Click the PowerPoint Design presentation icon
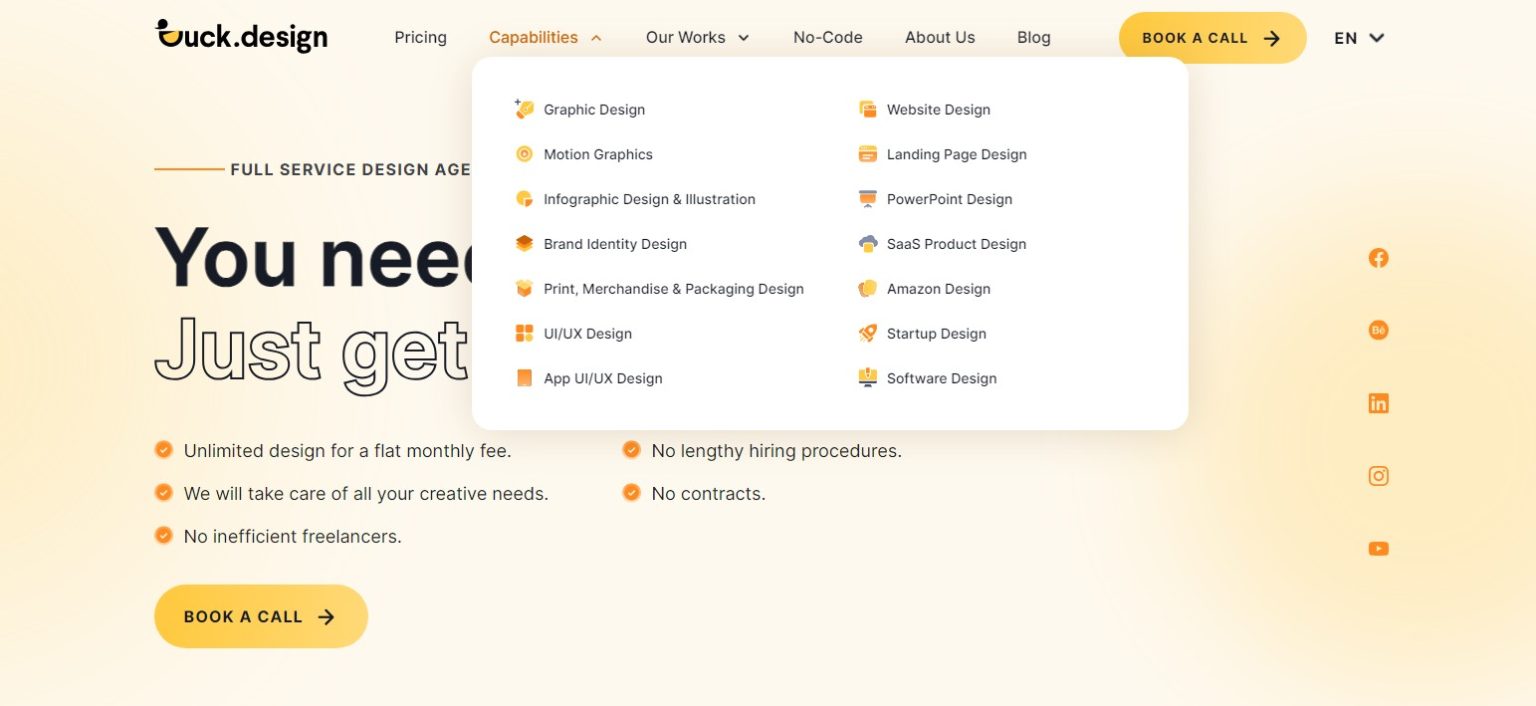The width and height of the screenshot is (1536, 706). click(868, 199)
